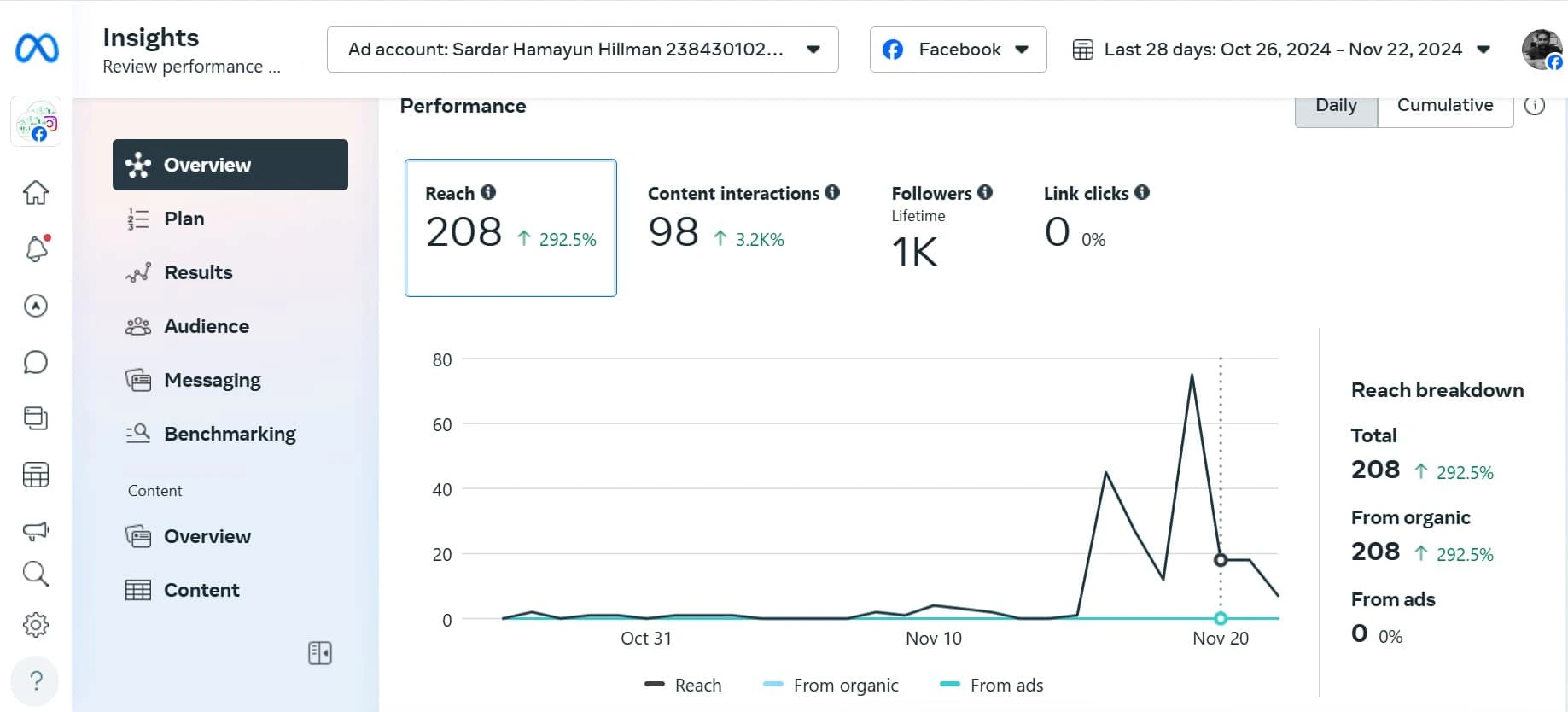The height and width of the screenshot is (712, 1568).
Task: Select the Reach metric card
Action: [x=510, y=227]
